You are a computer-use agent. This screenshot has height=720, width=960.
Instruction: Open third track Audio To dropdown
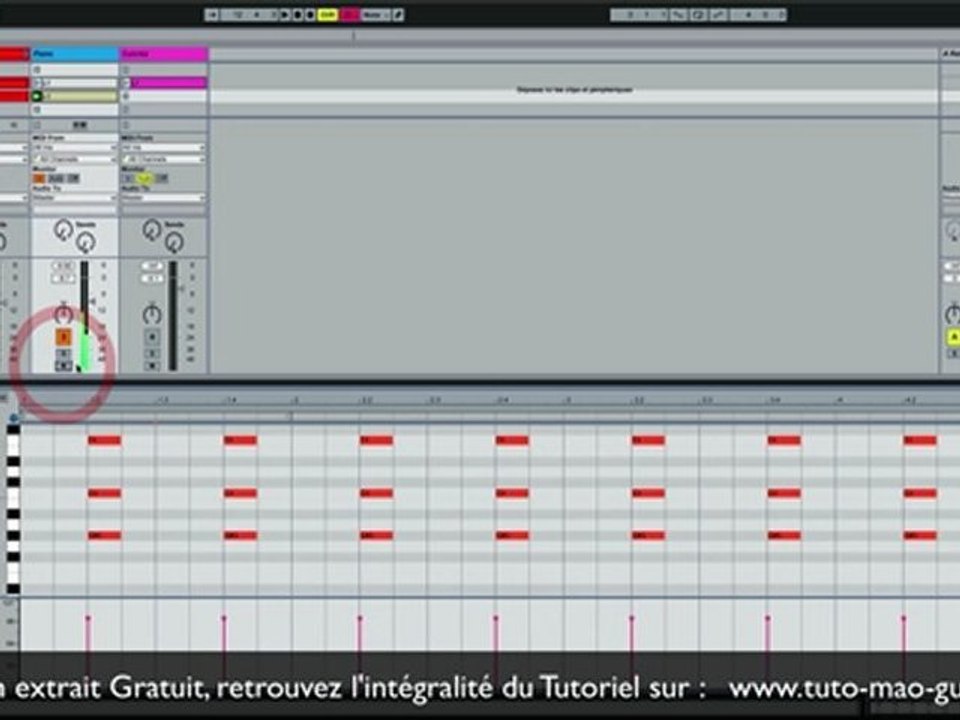coord(163,197)
